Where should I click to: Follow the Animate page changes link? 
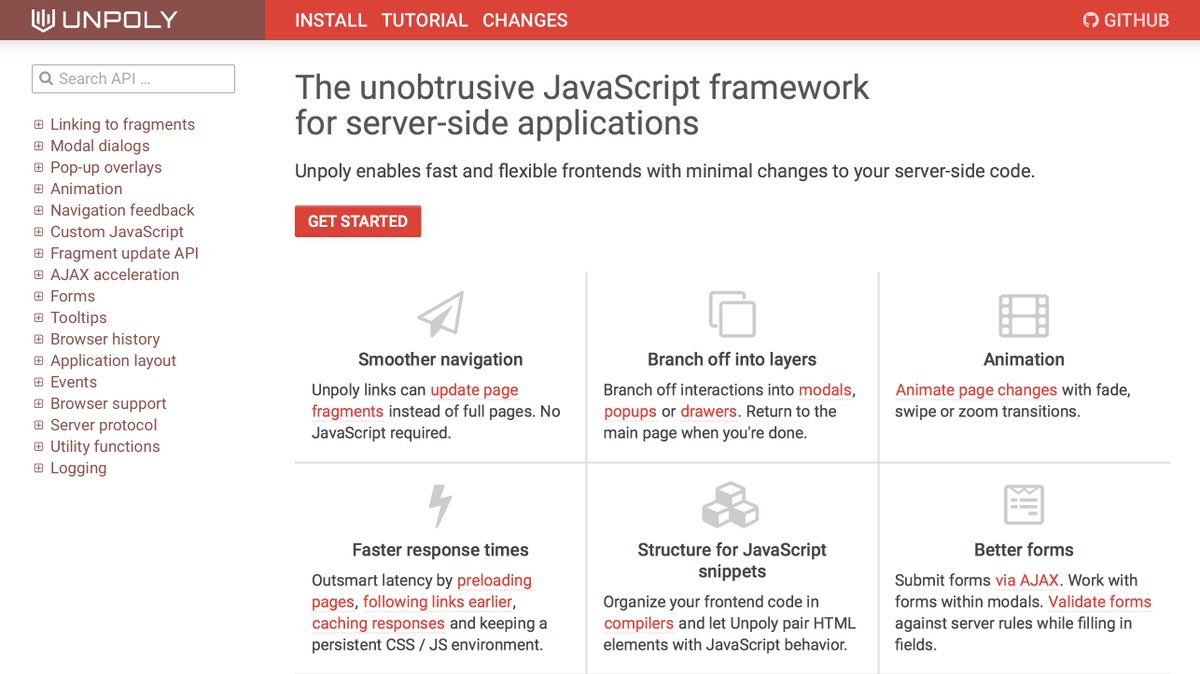[x=976, y=390]
